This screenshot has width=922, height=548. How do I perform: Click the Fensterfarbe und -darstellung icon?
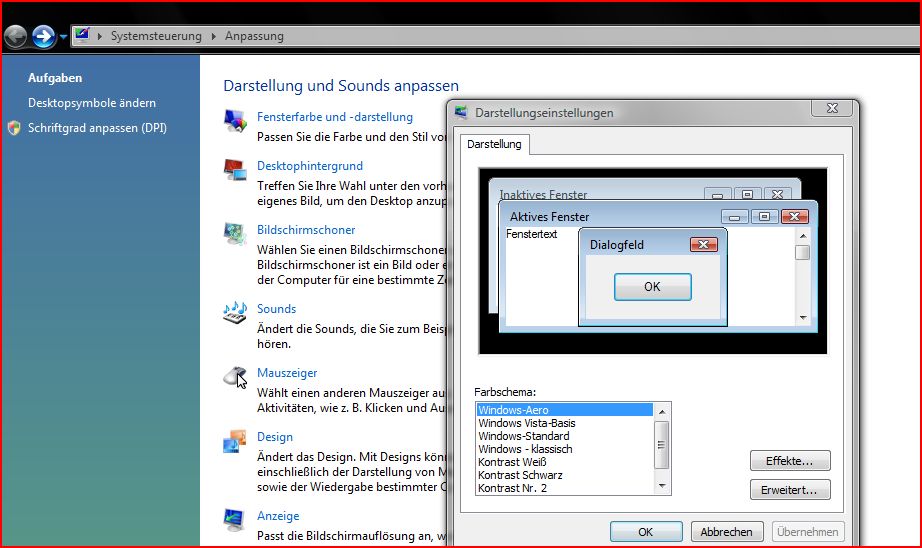[x=235, y=120]
